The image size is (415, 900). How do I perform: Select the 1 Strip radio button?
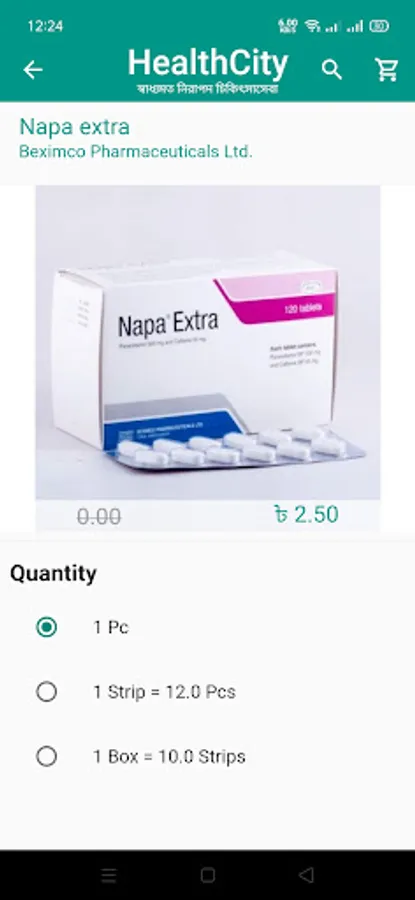coord(46,692)
